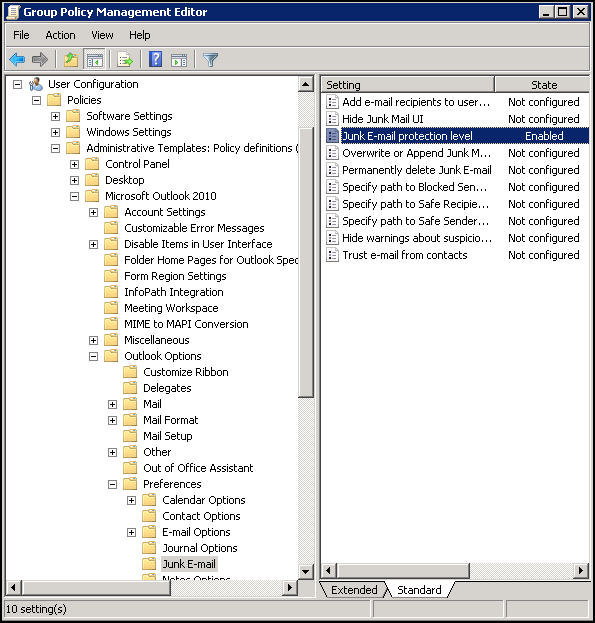Select 'Overwrite or Append Junk M...' setting
The height and width of the screenshot is (623, 595).
(416, 153)
